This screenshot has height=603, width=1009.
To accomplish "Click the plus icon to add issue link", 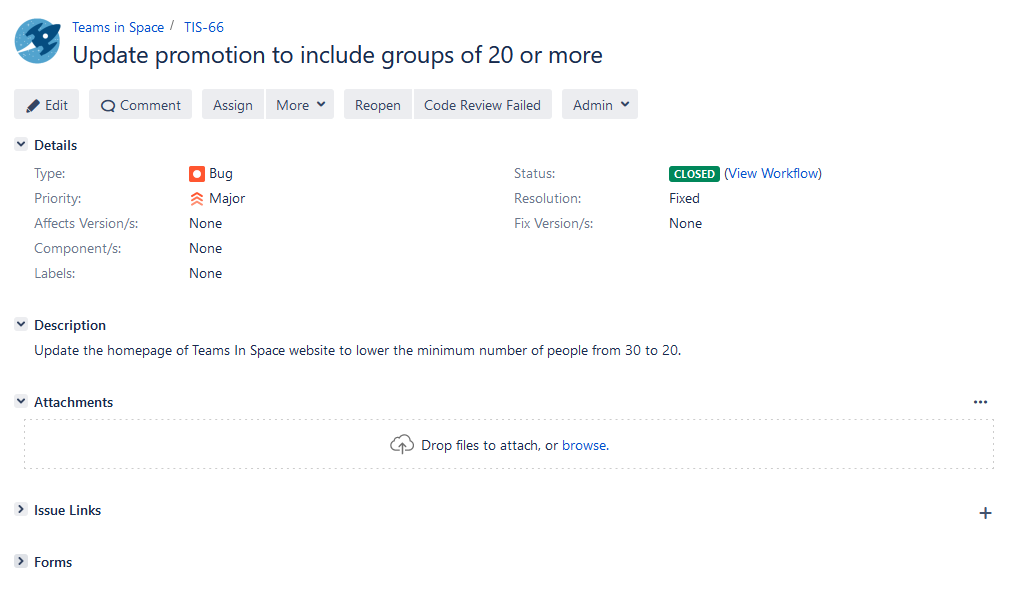I will tap(985, 512).
